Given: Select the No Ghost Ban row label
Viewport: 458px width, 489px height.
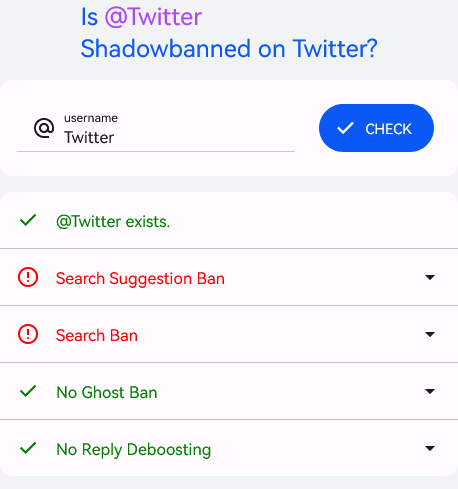Looking at the screenshot, I should (107, 392).
